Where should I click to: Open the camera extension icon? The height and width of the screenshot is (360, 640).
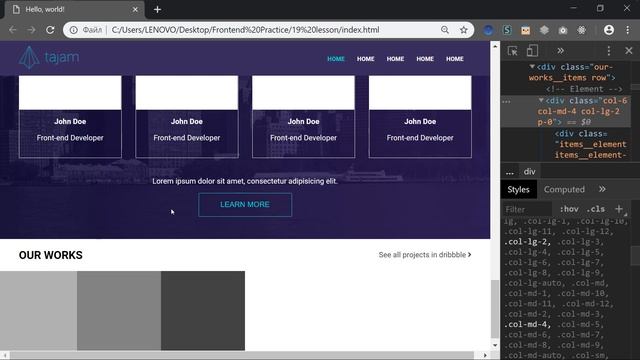(x=563, y=30)
